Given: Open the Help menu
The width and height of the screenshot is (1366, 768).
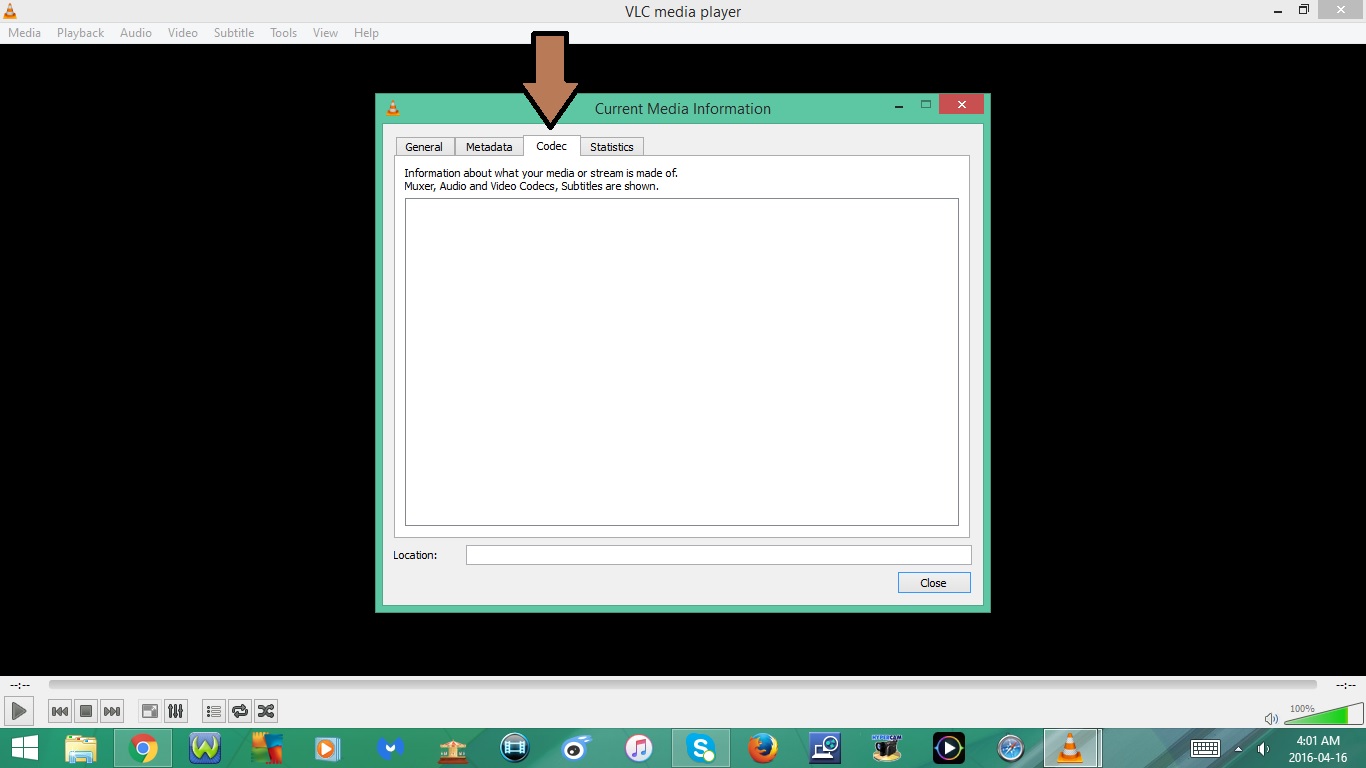Looking at the screenshot, I should [x=366, y=33].
